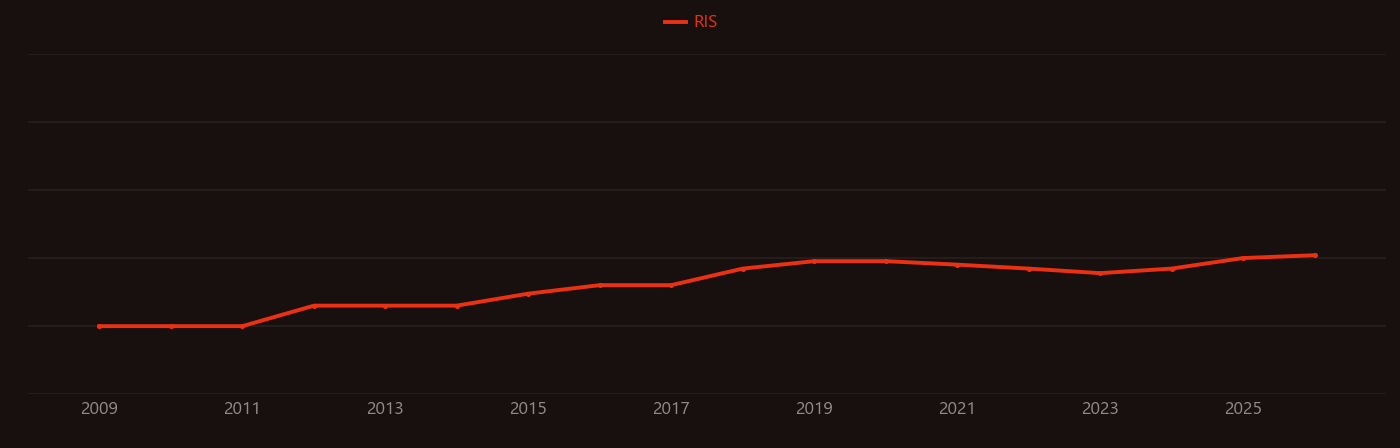Click the 2011 x-axis label
The width and height of the screenshot is (1400, 448).
coord(242,409)
